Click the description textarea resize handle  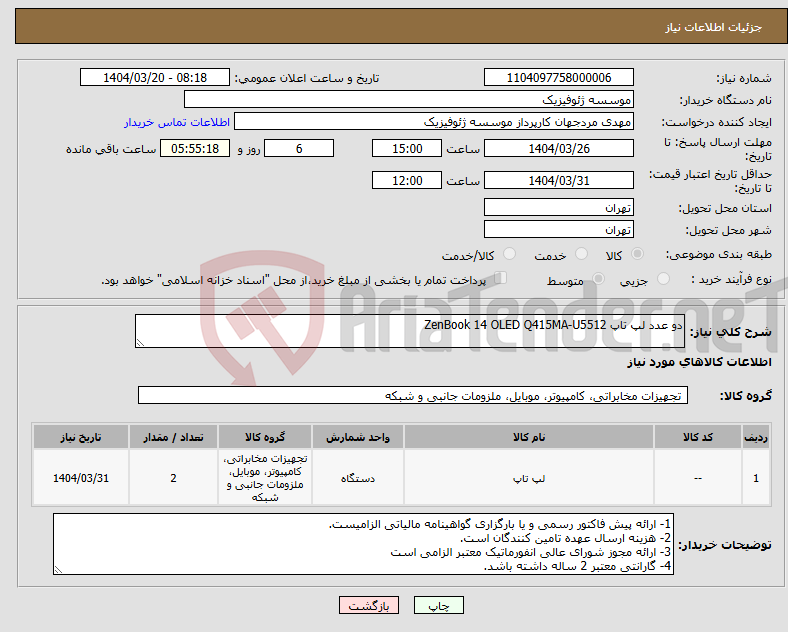pos(140,343)
